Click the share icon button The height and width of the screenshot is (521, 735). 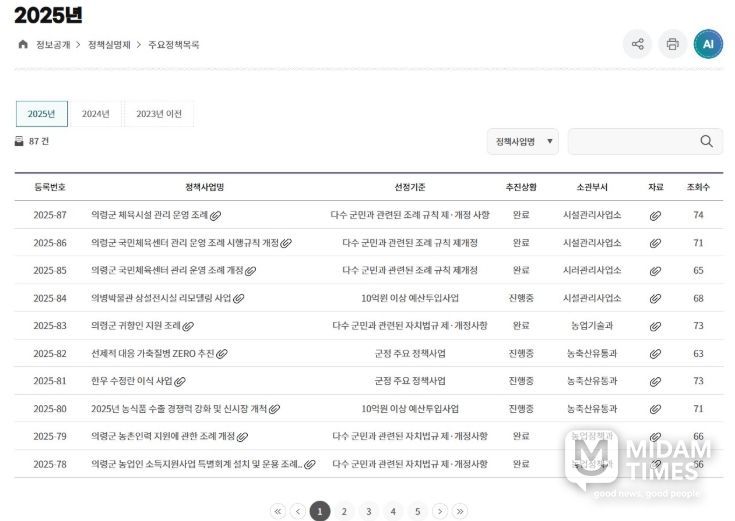coord(637,44)
